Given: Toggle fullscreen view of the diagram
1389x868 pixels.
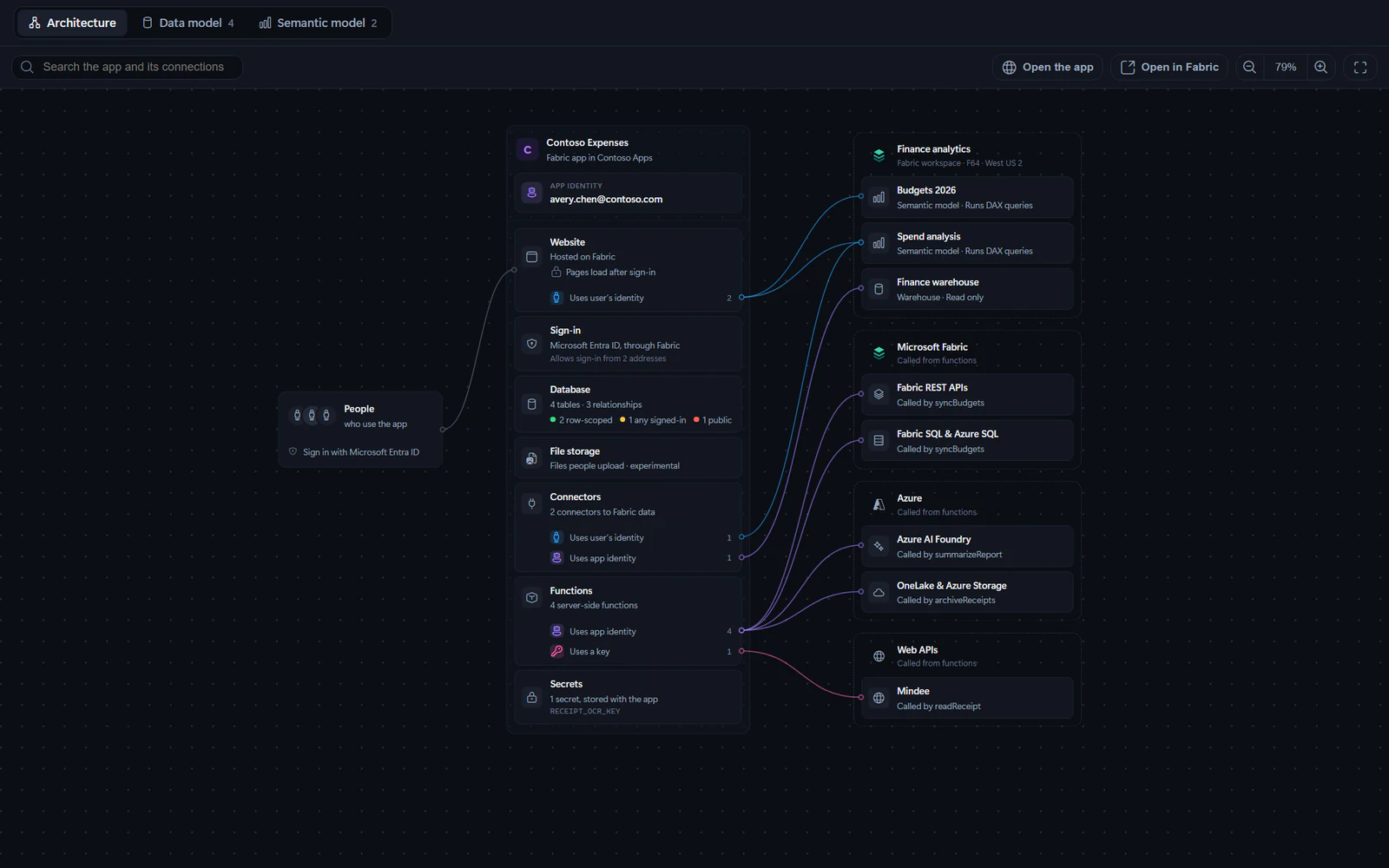Looking at the screenshot, I should 1360,67.
